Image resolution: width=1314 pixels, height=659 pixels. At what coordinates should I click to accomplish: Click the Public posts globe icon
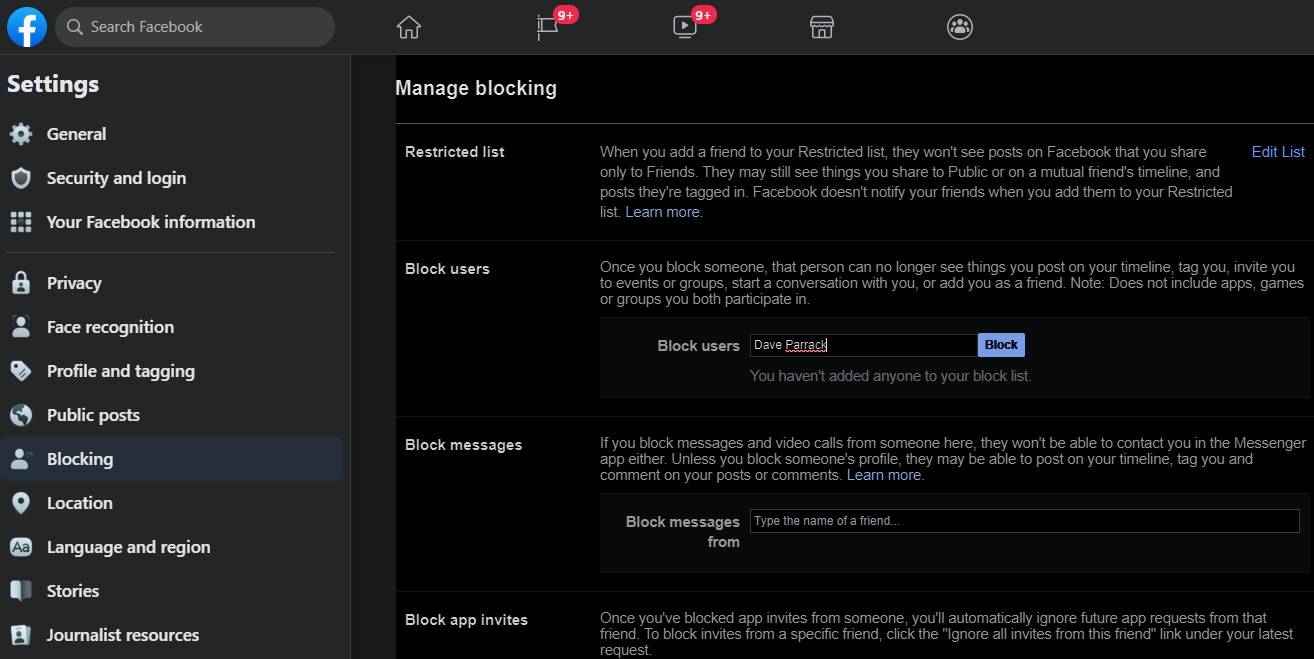tap(21, 415)
